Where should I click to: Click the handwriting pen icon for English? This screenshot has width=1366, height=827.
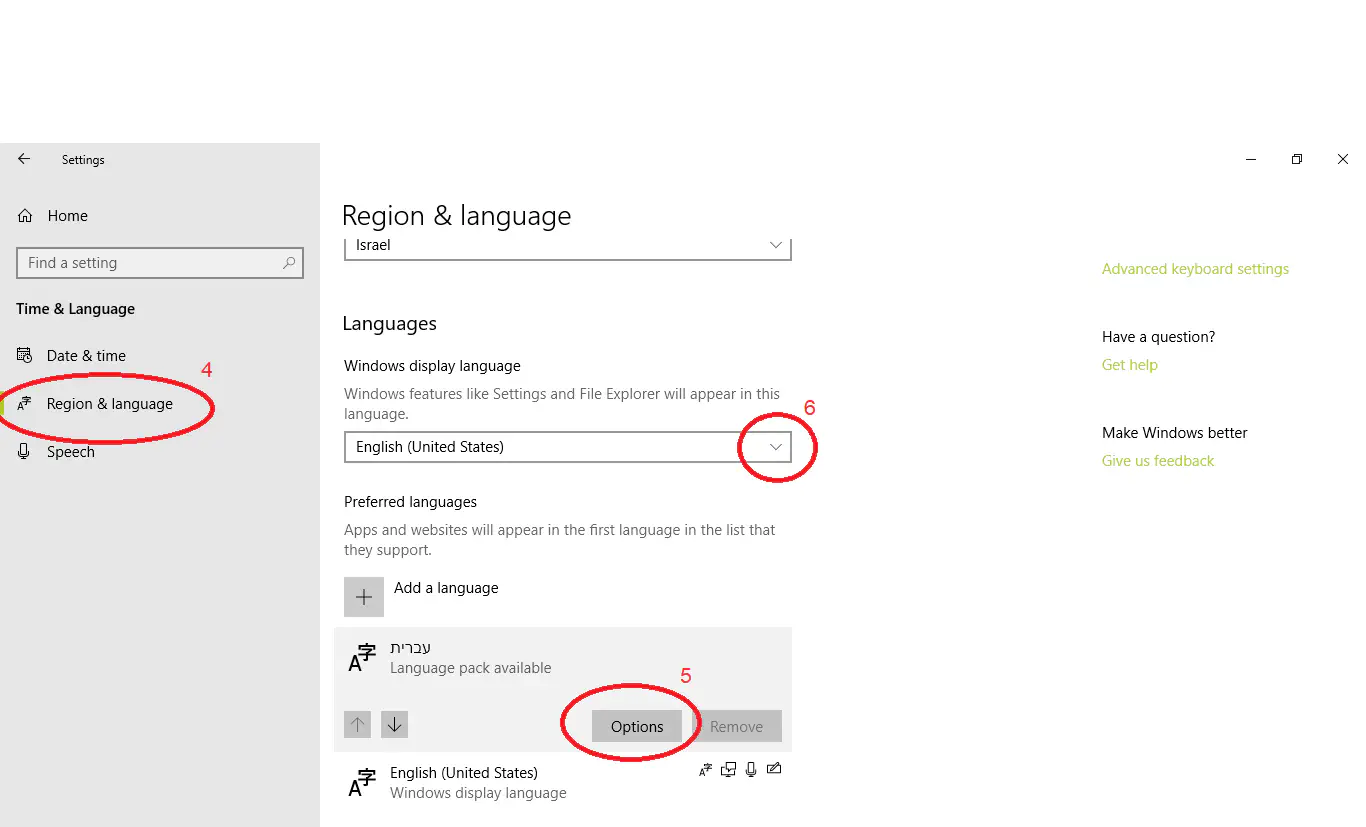pos(773,770)
